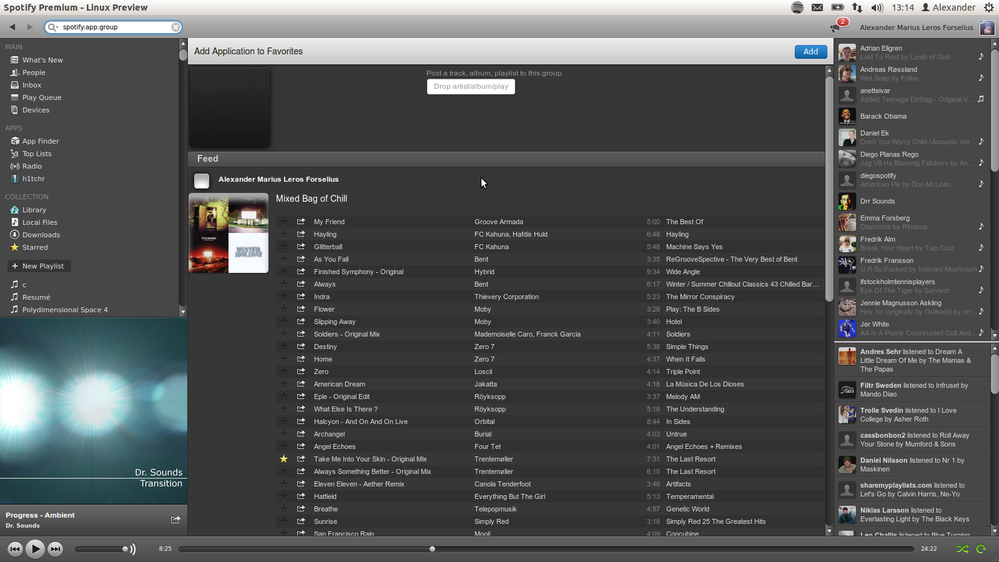This screenshot has width=999, height=562.
Task: Click the Drop artist/album/play field
Action: coord(470,86)
